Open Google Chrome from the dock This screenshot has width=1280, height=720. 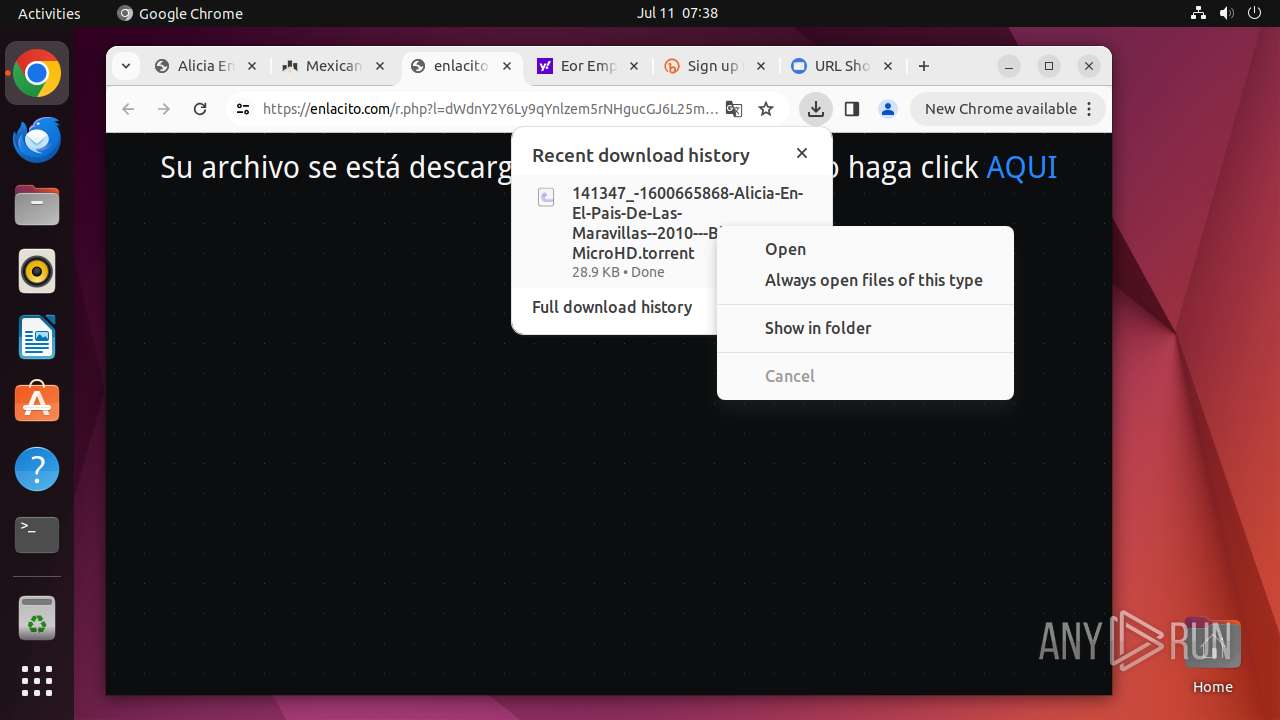coord(37,74)
